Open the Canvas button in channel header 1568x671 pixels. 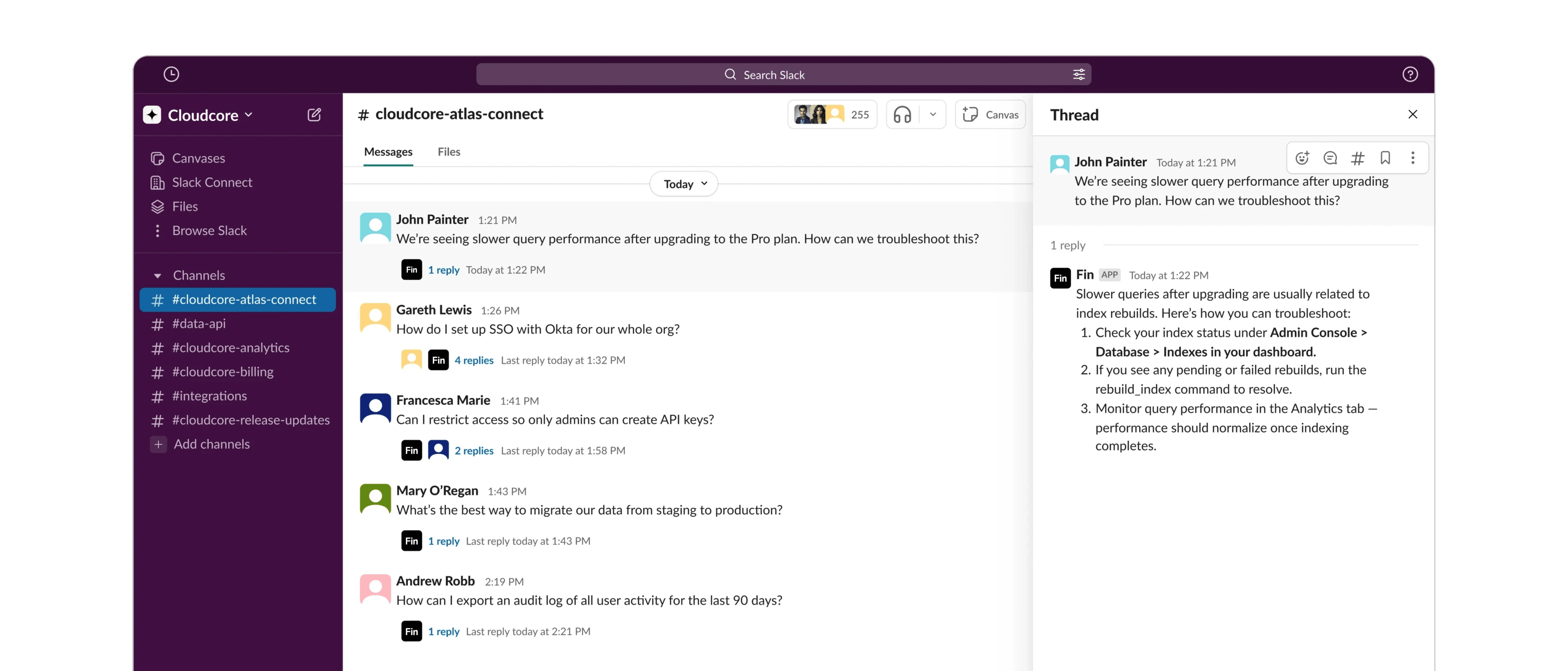pyautogui.click(x=990, y=114)
